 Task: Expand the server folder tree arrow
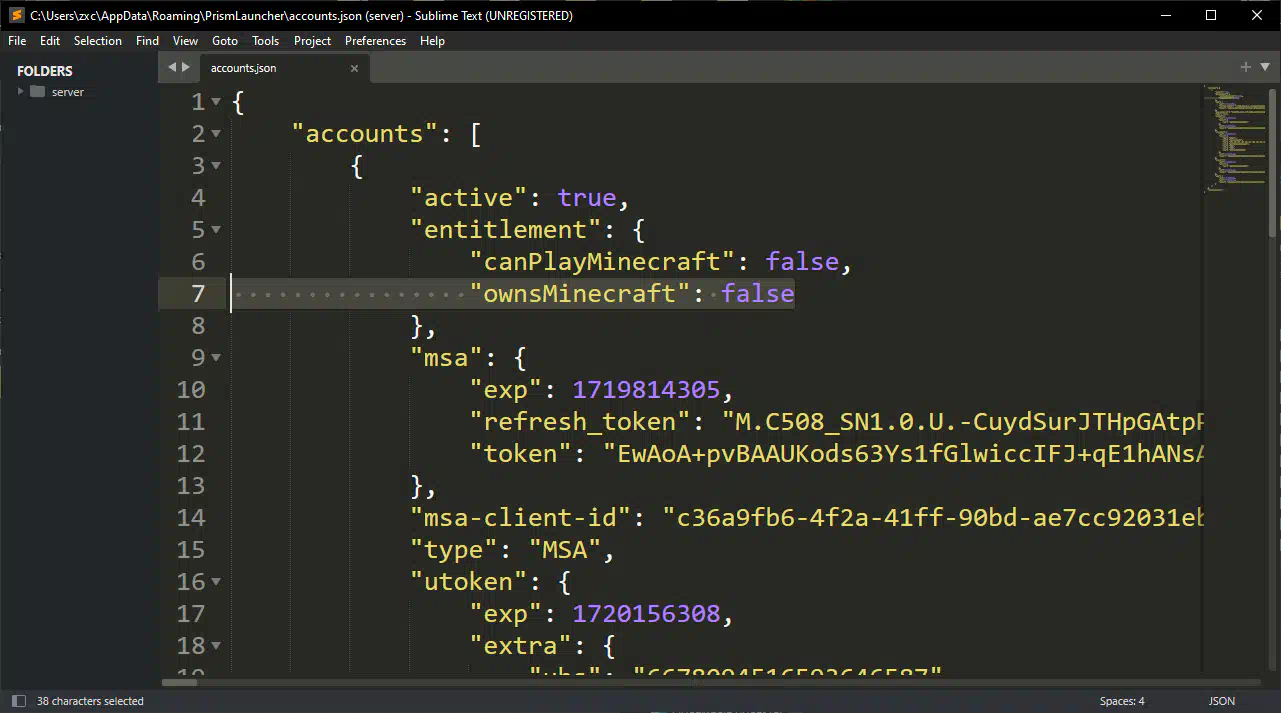click(x=21, y=92)
